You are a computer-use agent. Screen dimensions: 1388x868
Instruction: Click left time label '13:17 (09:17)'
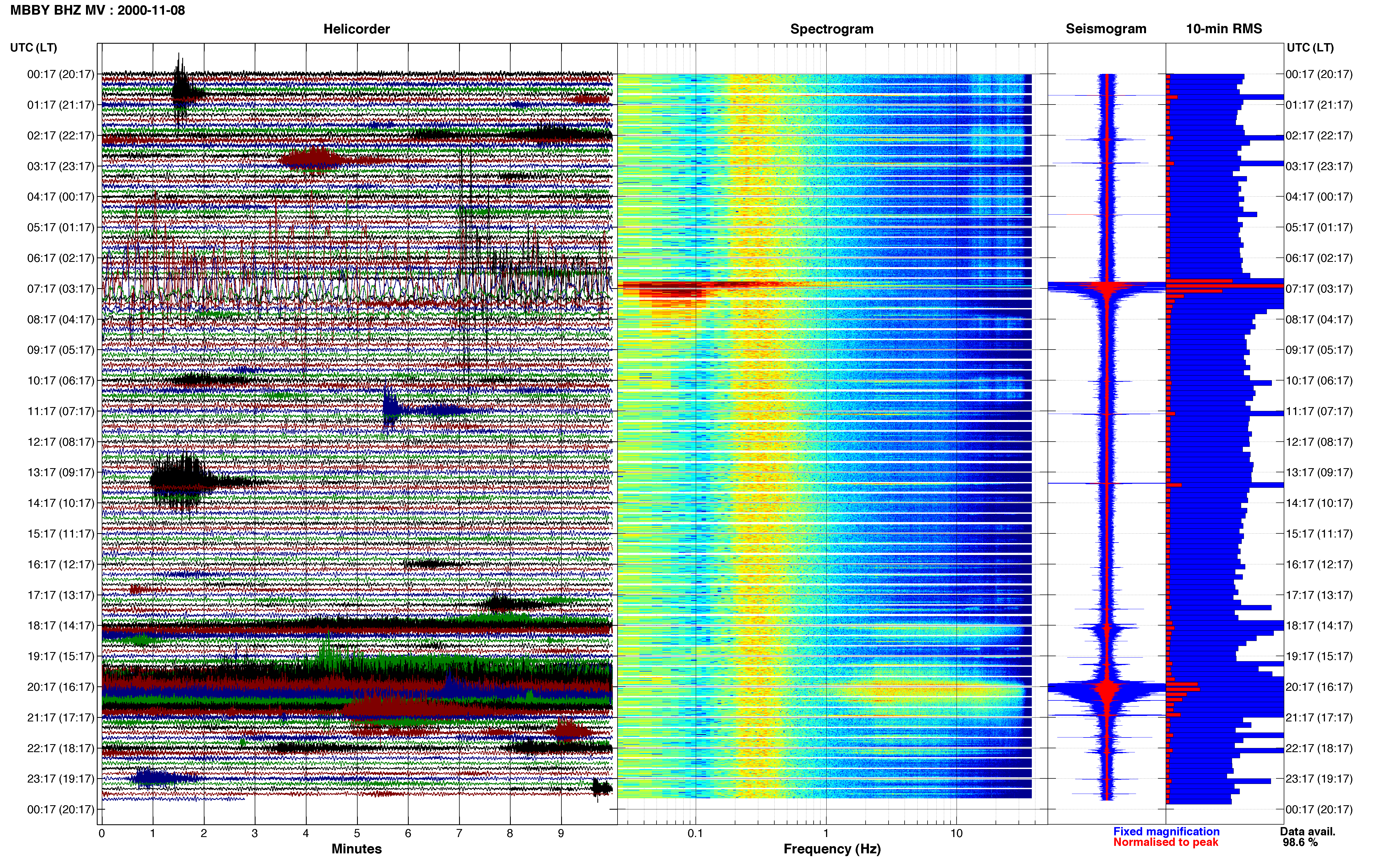pyautogui.click(x=60, y=473)
